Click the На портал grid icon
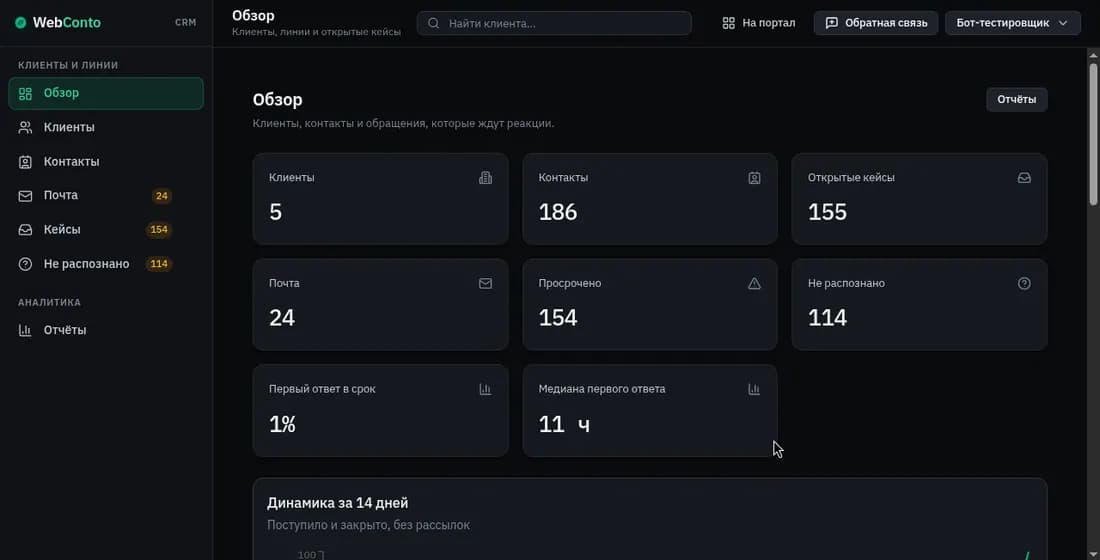The width and height of the screenshot is (1100, 560). pos(728,23)
